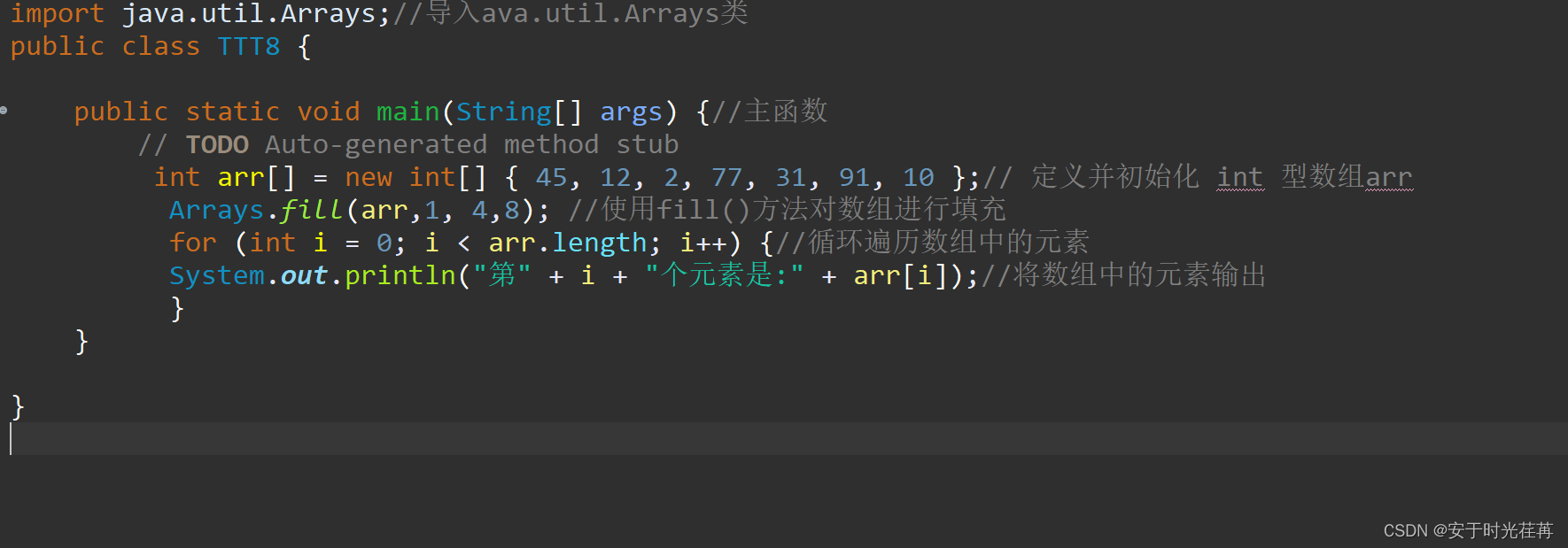Click the fill method call
The width and height of the screenshot is (1568, 548).
pyautogui.click(x=312, y=210)
